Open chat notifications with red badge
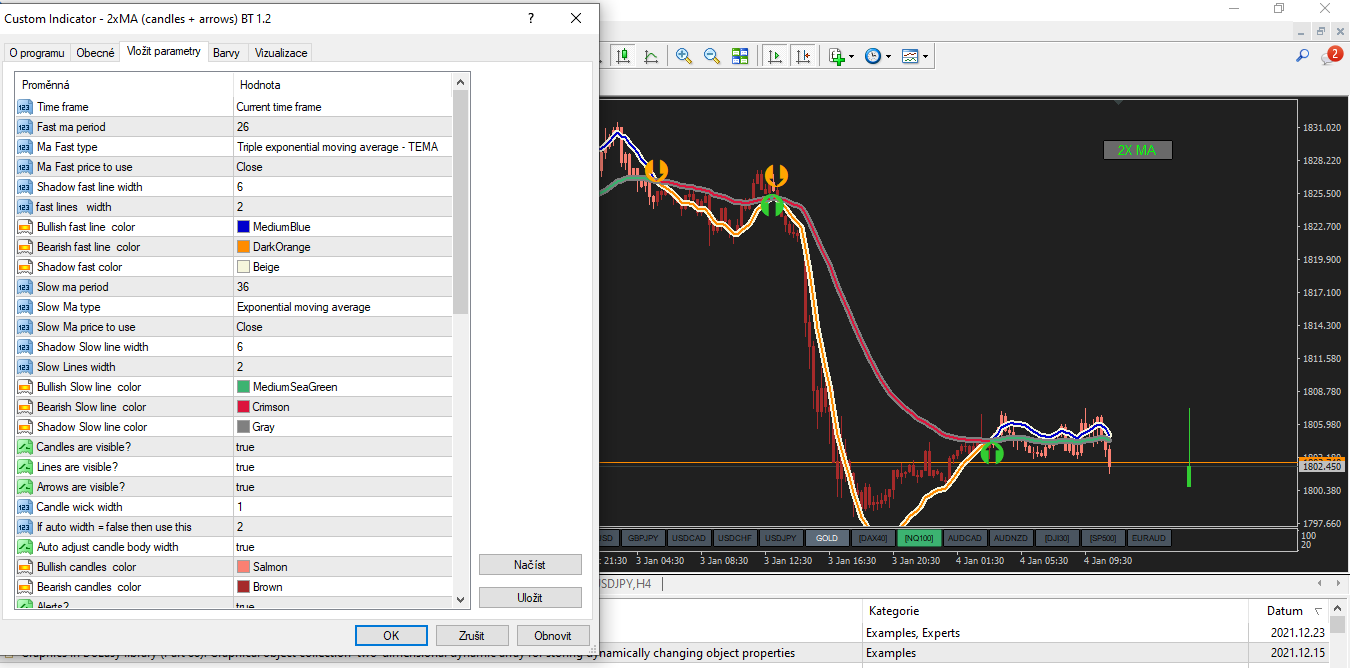 (x=1331, y=56)
